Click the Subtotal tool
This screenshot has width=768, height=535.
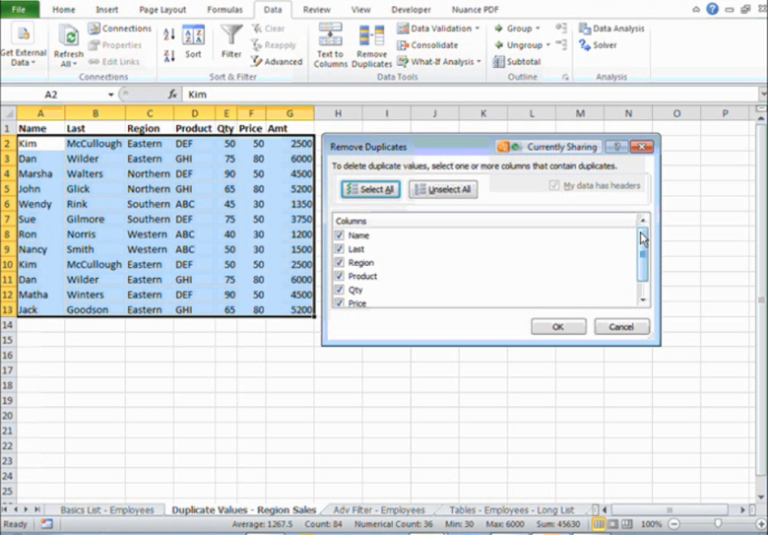coord(517,61)
